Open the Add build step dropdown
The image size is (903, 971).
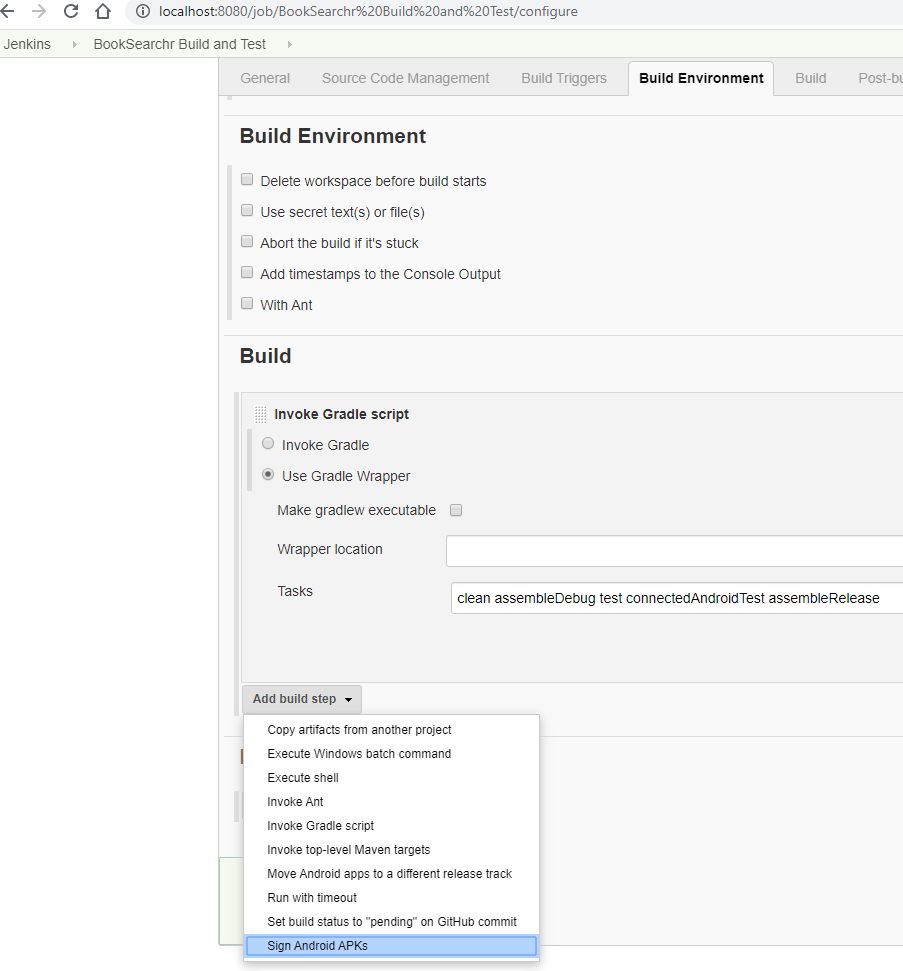tap(301, 699)
